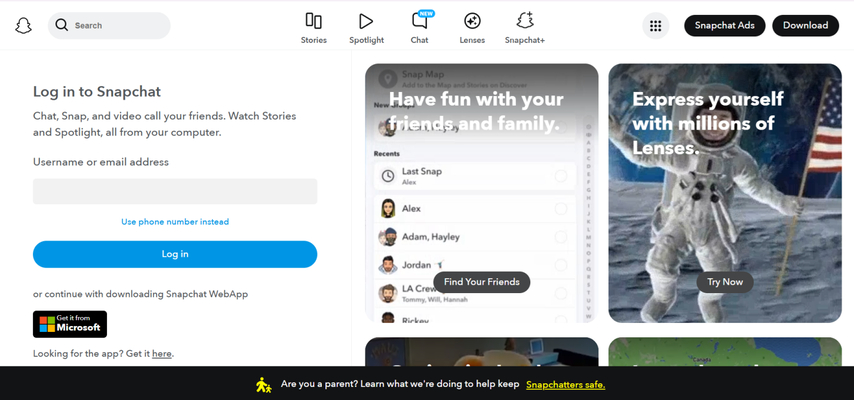This screenshot has width=854, height=400.
Task: Click the blue Log in button
Action: (x=175, y=254)
